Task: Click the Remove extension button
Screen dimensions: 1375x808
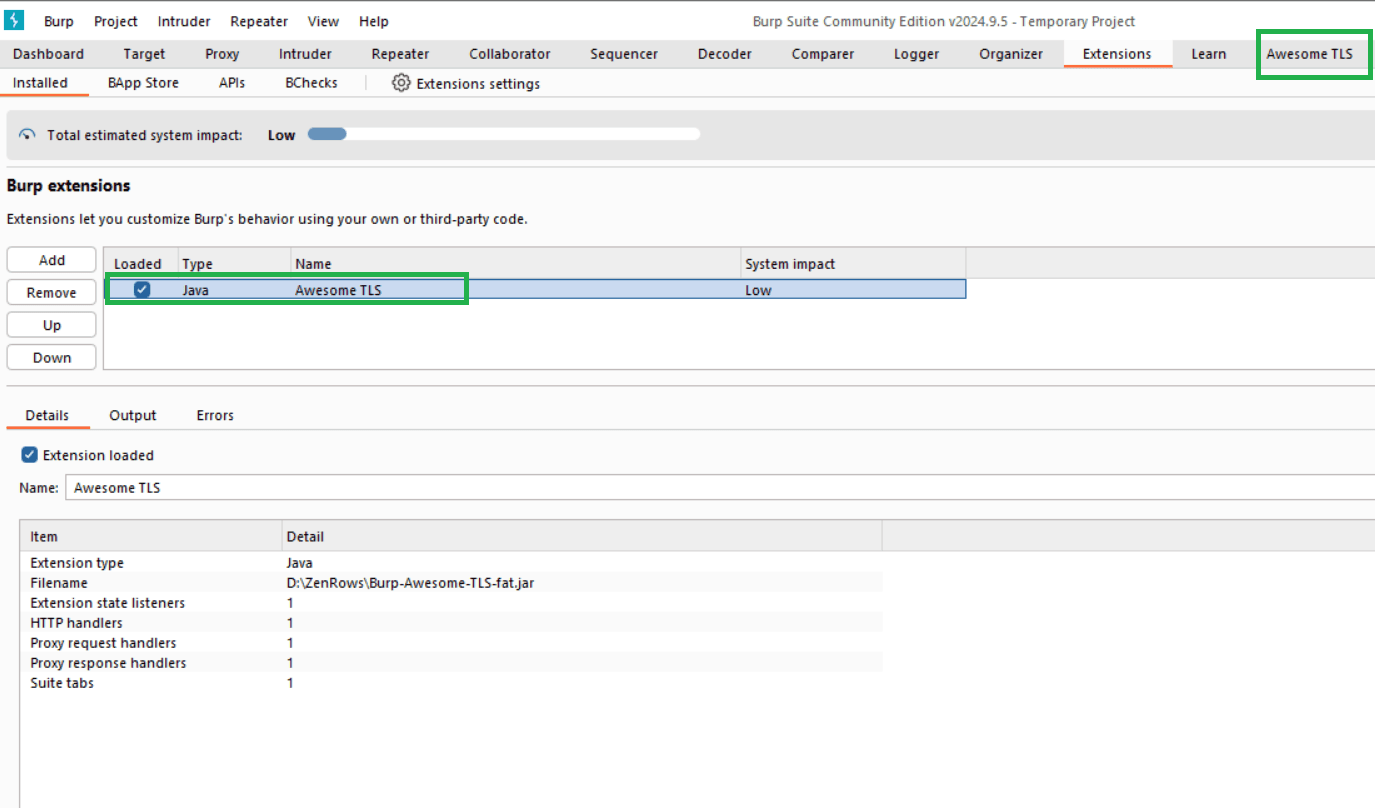Action: click(x=52, y=293)
